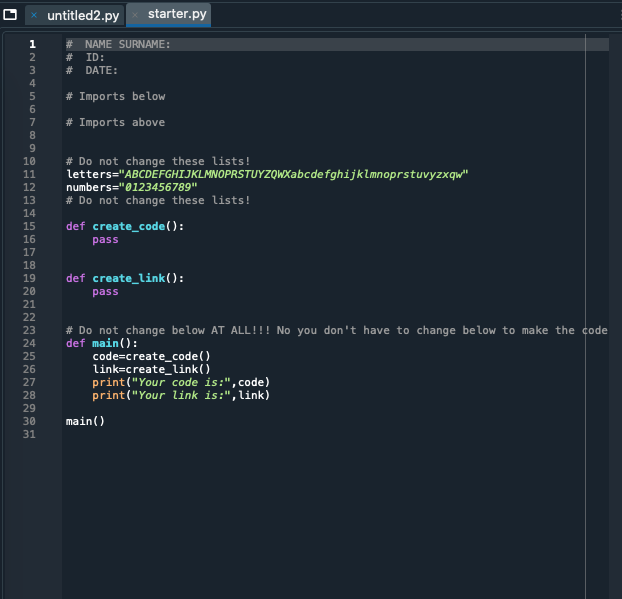Click the first 'Do not change these lists!' comment

pos(158,161)
